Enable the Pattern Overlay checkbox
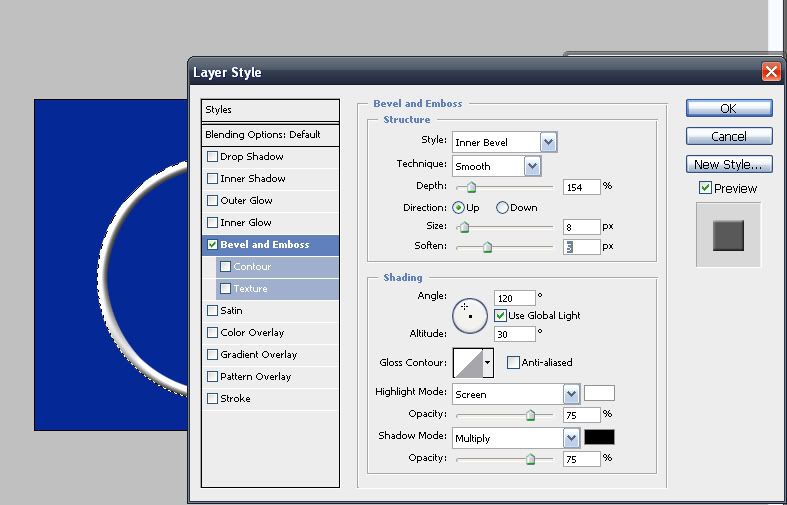787x505 pixels. (212, 376)
